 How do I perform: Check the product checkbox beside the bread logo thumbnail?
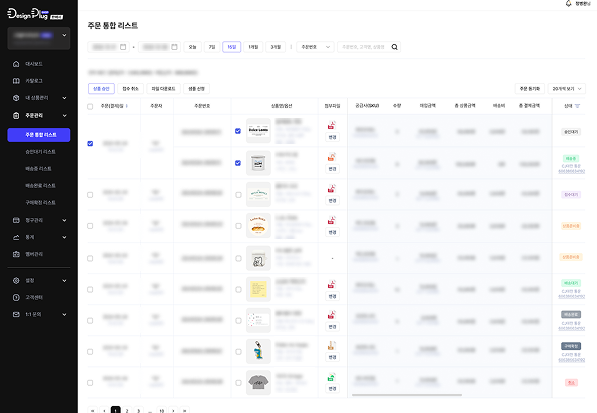pos(238,226)
